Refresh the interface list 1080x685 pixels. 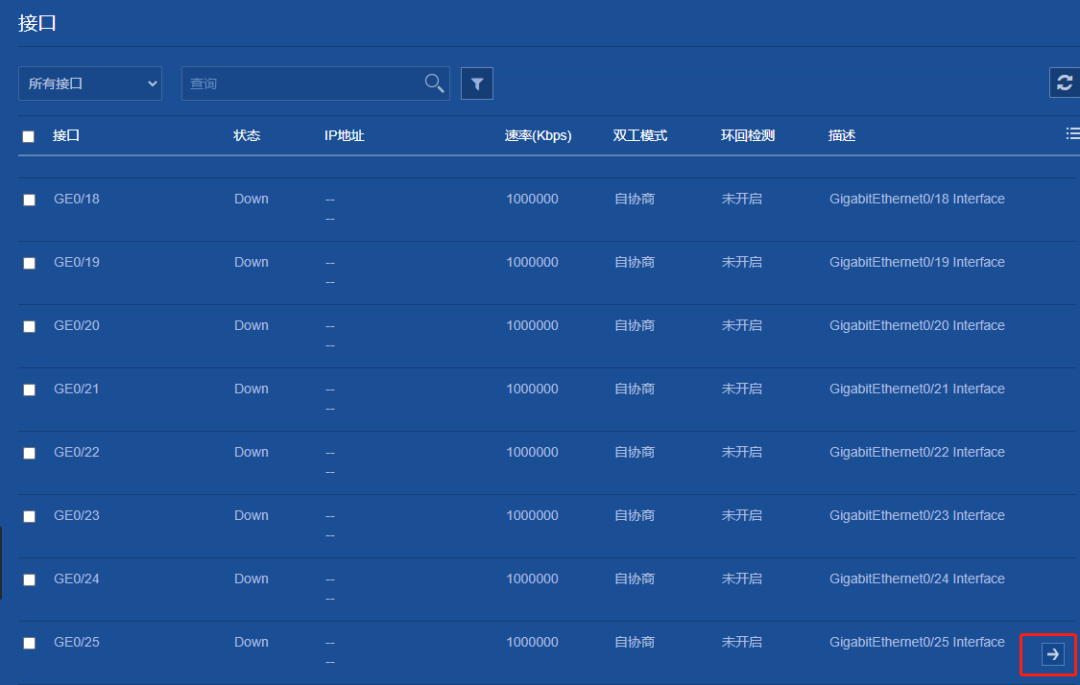click(1064, 83)
